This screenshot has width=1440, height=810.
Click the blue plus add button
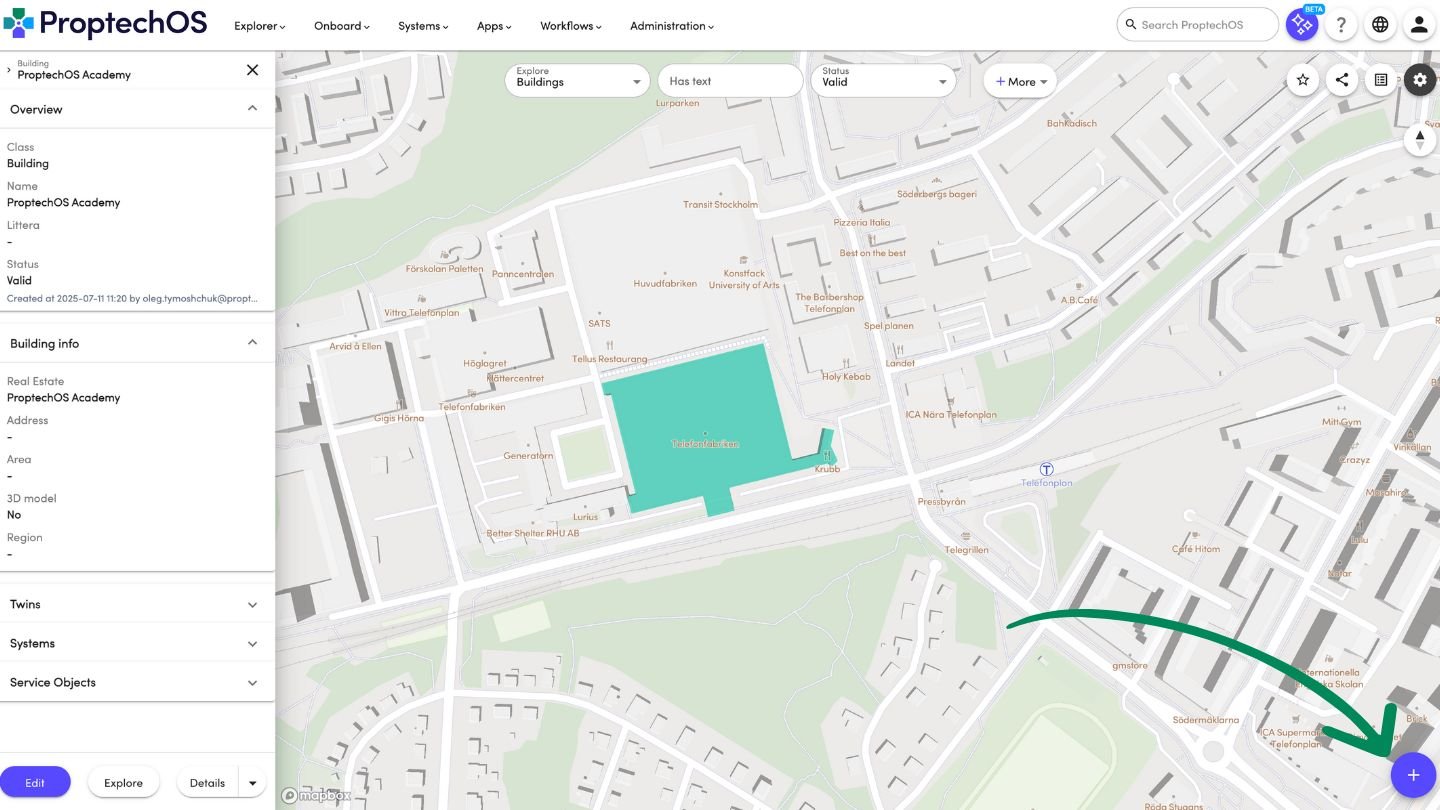click(x=1413, y=775)
